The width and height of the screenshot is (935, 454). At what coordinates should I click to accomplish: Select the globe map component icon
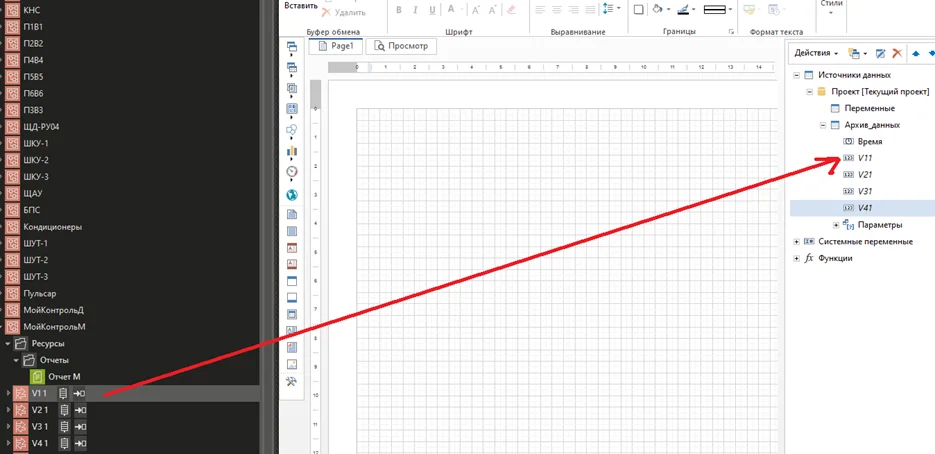click(x=292, y=195)
